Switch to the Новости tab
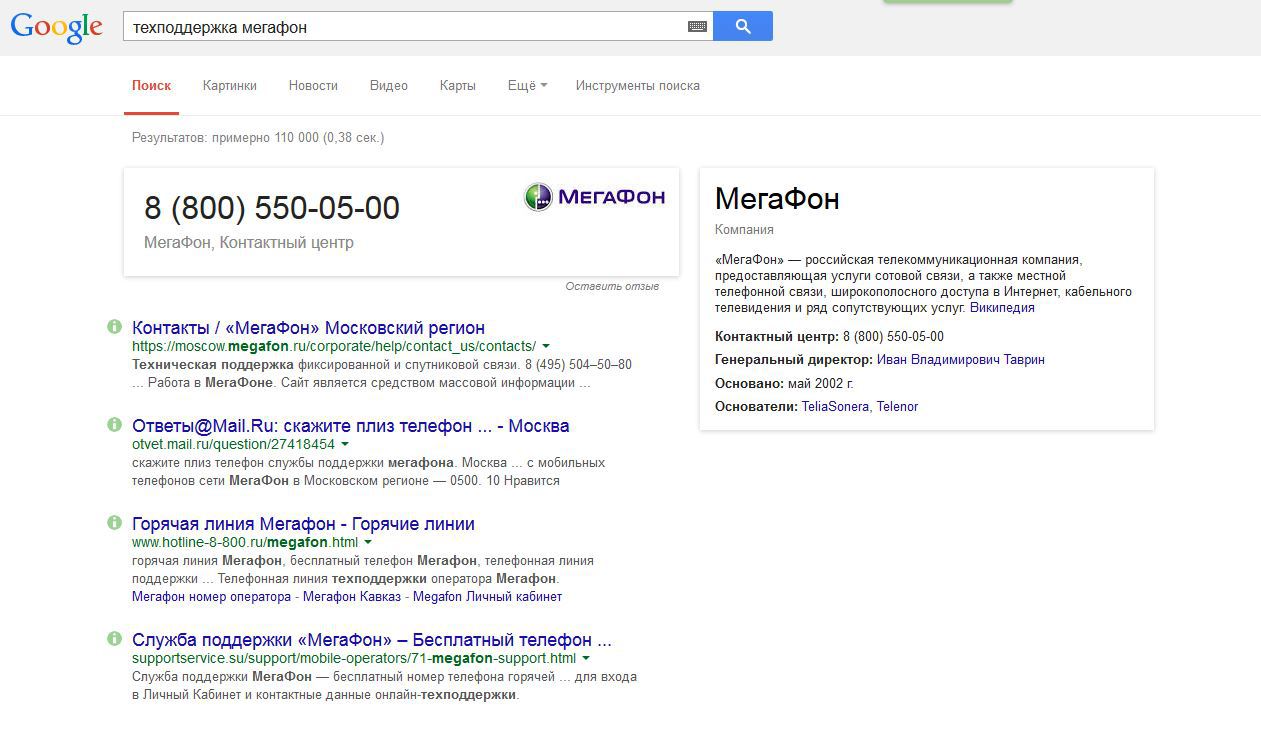The height and width of the screenshot is (729, 1261). pos(313,86)
